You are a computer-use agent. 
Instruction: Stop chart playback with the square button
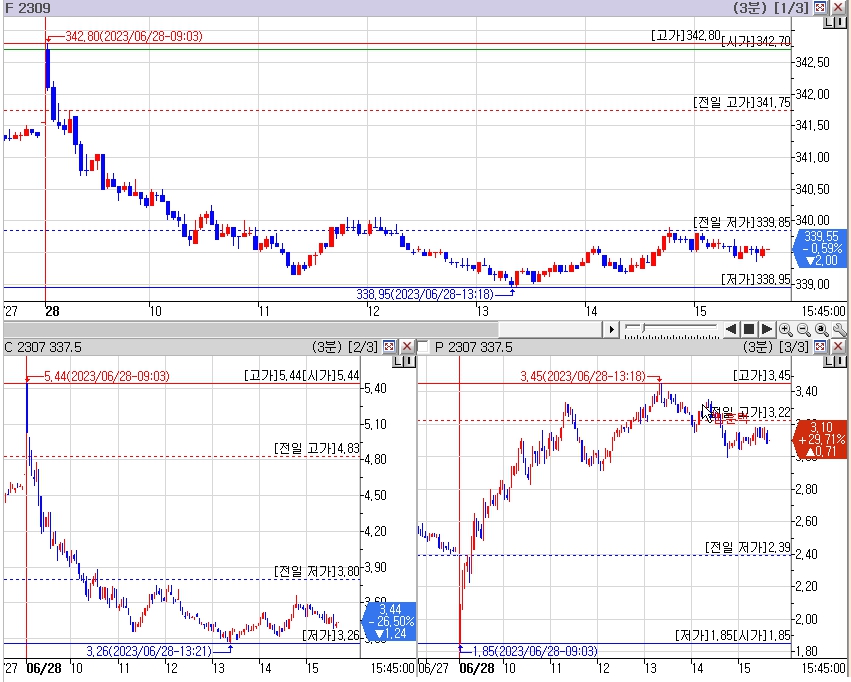tap(749, 329)
